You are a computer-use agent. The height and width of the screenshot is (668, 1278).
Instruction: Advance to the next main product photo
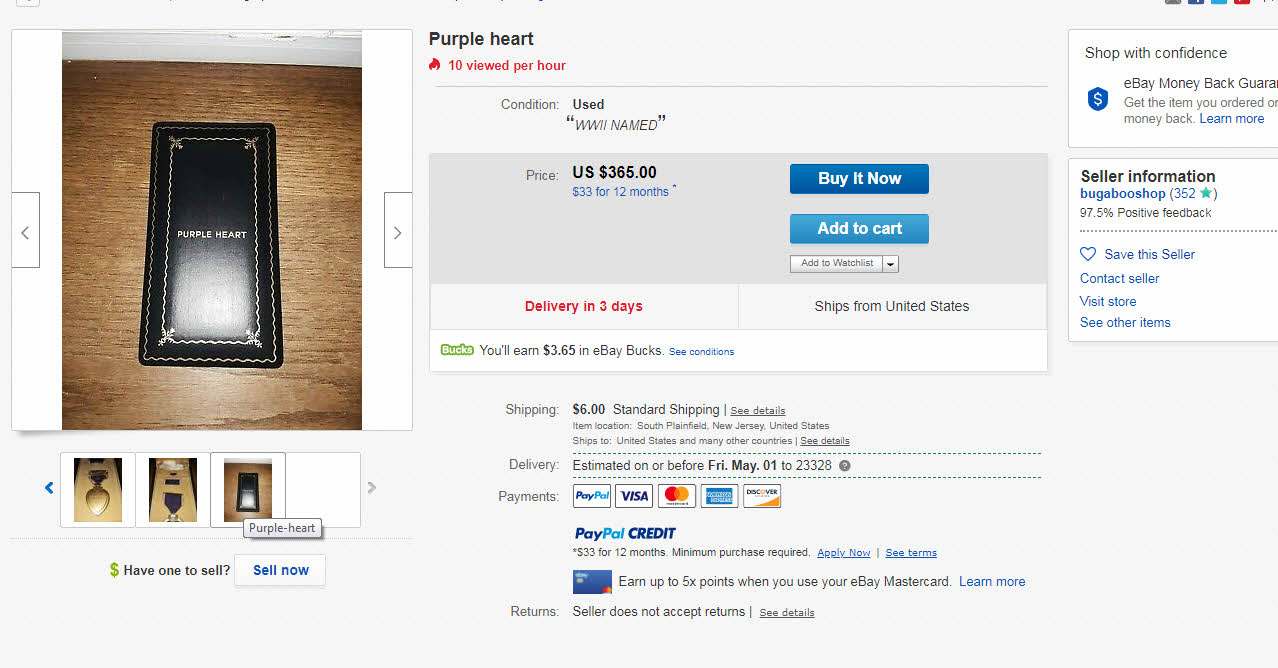(397, 231)
